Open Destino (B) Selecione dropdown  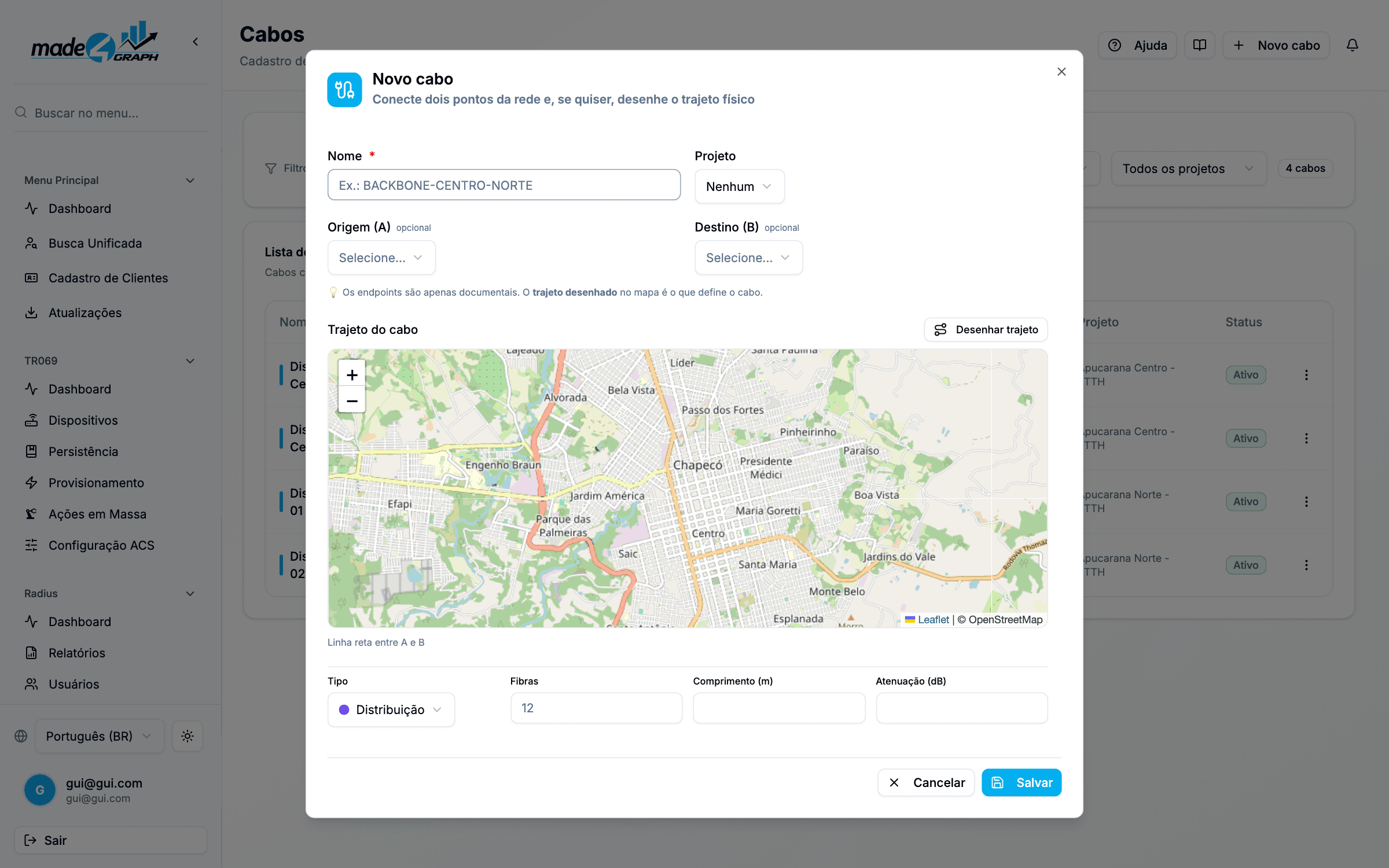(x=748, y=258)
